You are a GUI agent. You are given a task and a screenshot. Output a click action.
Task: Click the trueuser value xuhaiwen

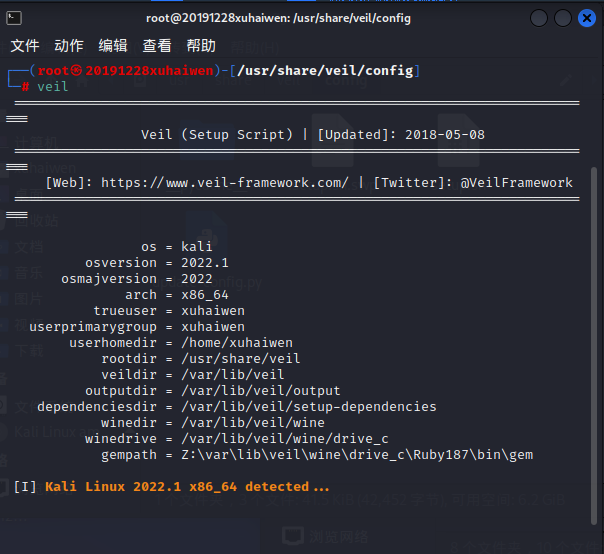click(213, 311)
